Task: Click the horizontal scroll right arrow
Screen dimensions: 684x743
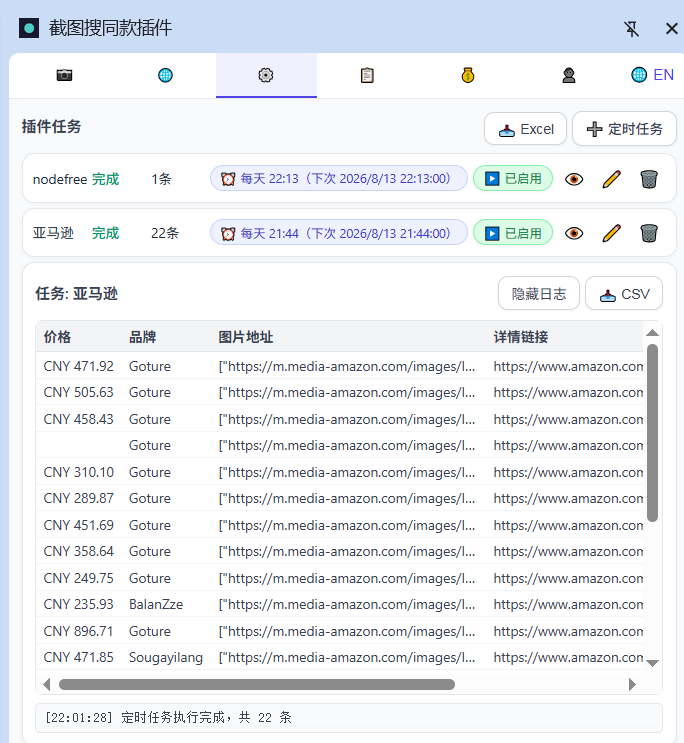Action: point(632,685)
